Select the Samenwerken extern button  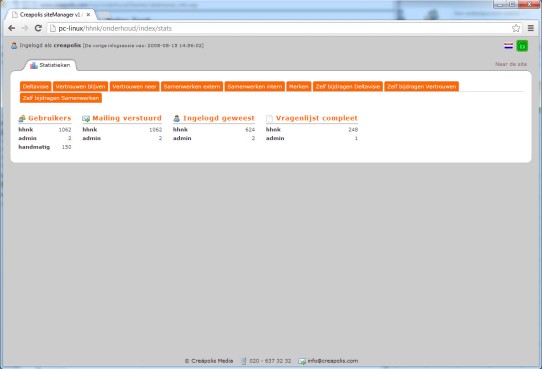[192, 86]
